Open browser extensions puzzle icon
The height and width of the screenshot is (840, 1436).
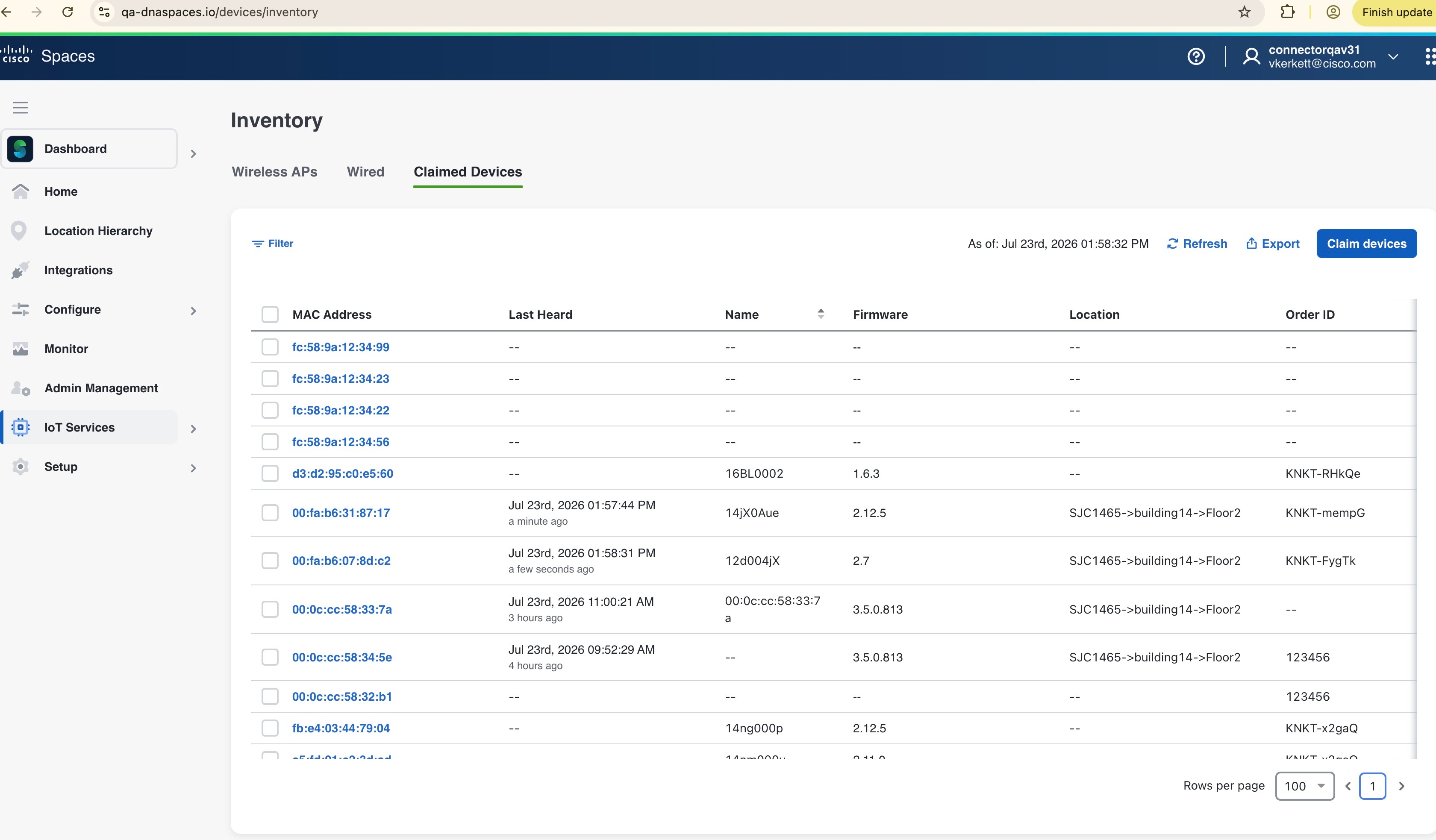1287,12
